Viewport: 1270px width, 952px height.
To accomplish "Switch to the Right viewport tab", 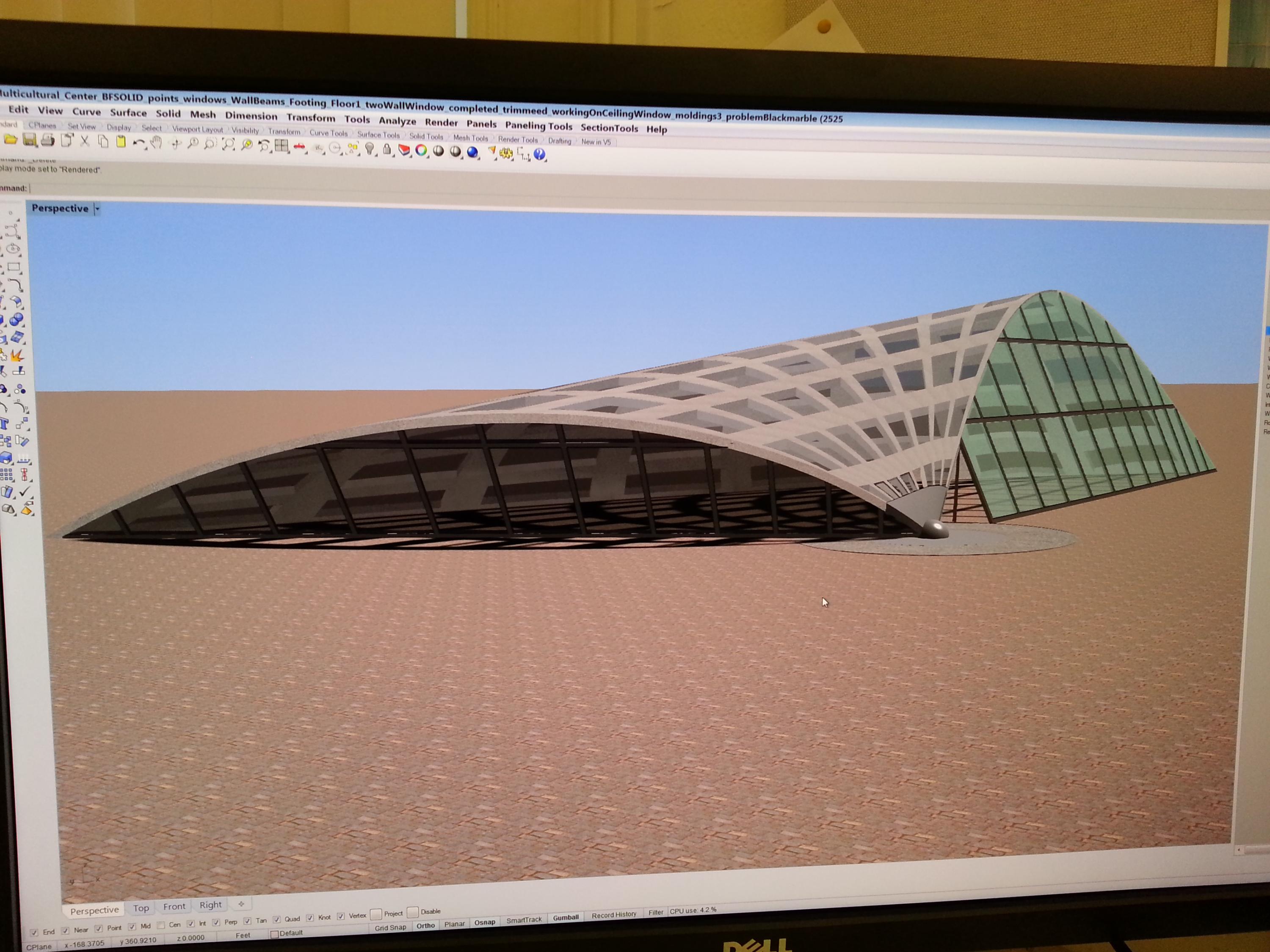I will tap(210, 904).
